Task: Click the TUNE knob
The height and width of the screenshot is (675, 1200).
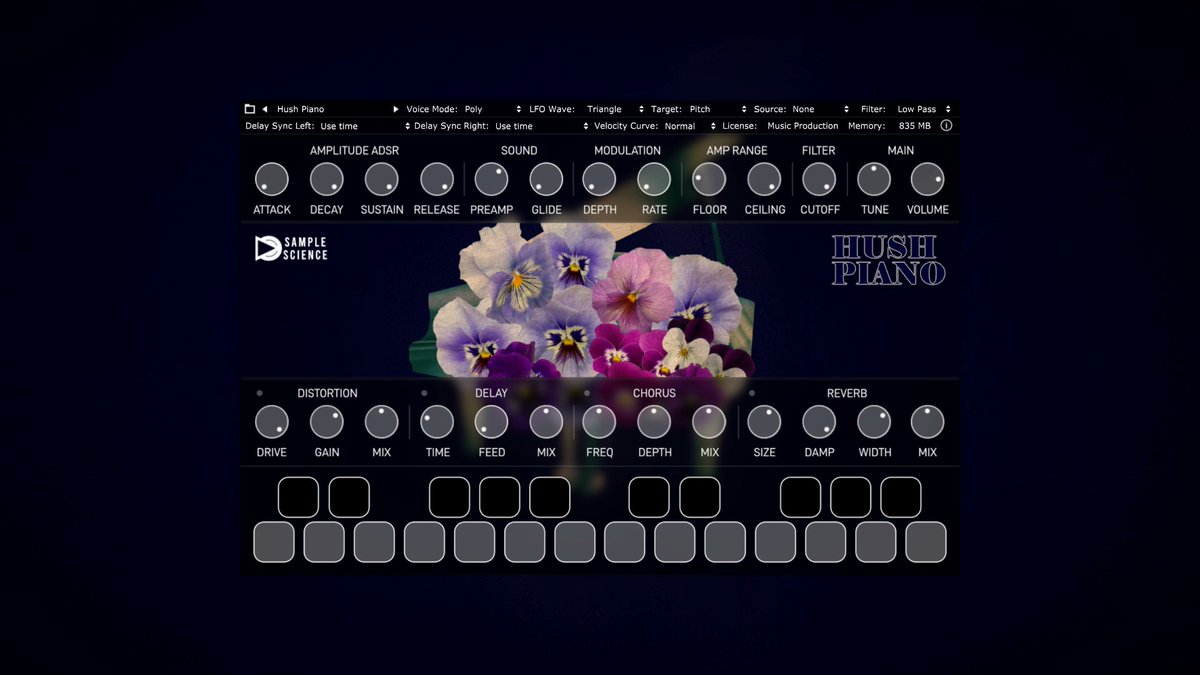Action: click(874, 179)
